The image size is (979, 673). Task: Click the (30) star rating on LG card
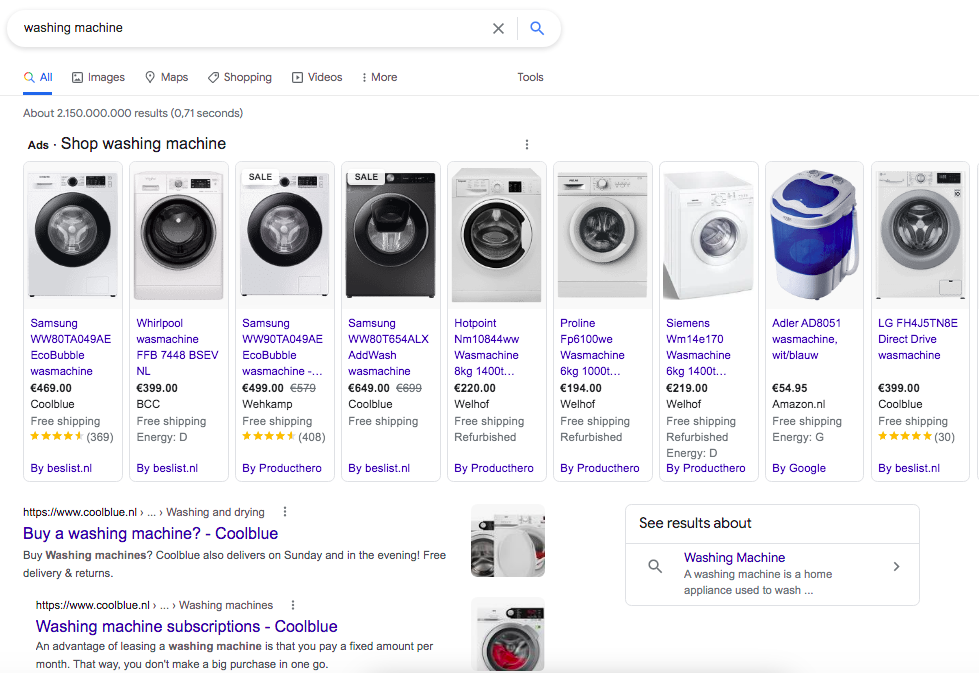pyautogui.click(x=917, y=437)
